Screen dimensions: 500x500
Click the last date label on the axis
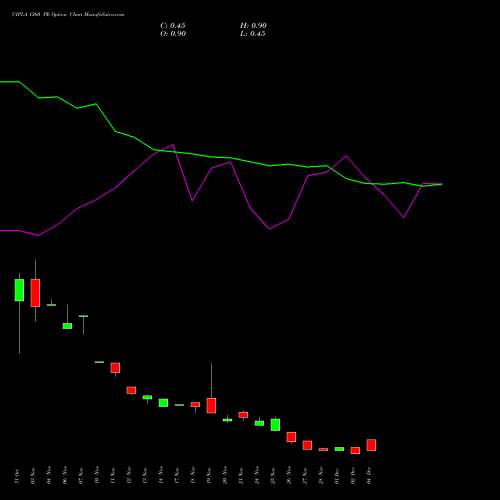pos(369,476)
